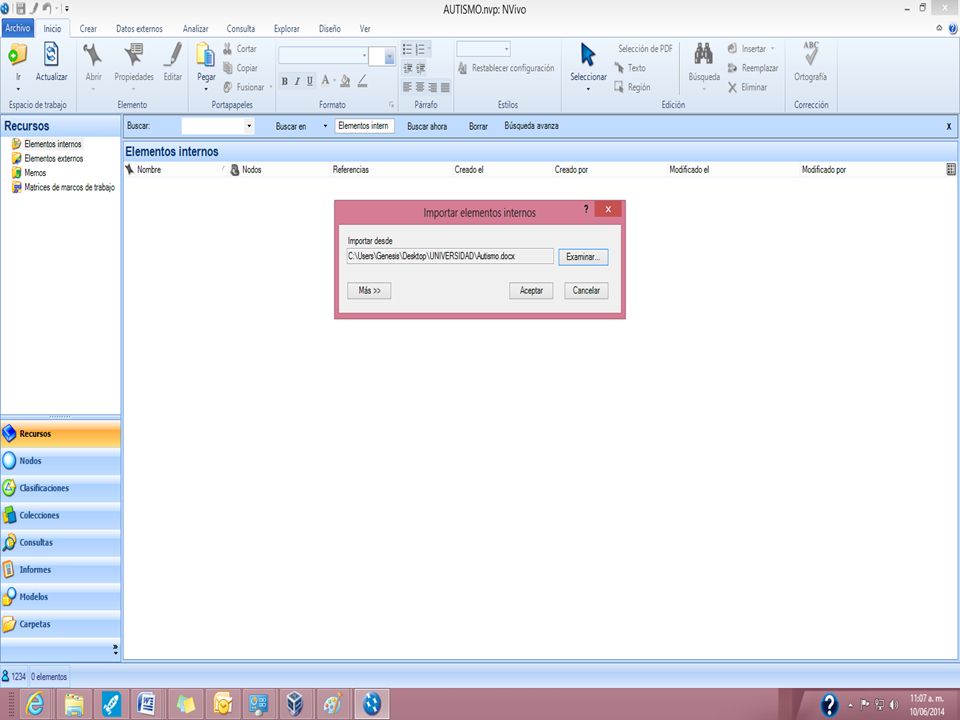Viewport: 960px width, 720px height.
Task: Open the font color picker
Action: 325,80
